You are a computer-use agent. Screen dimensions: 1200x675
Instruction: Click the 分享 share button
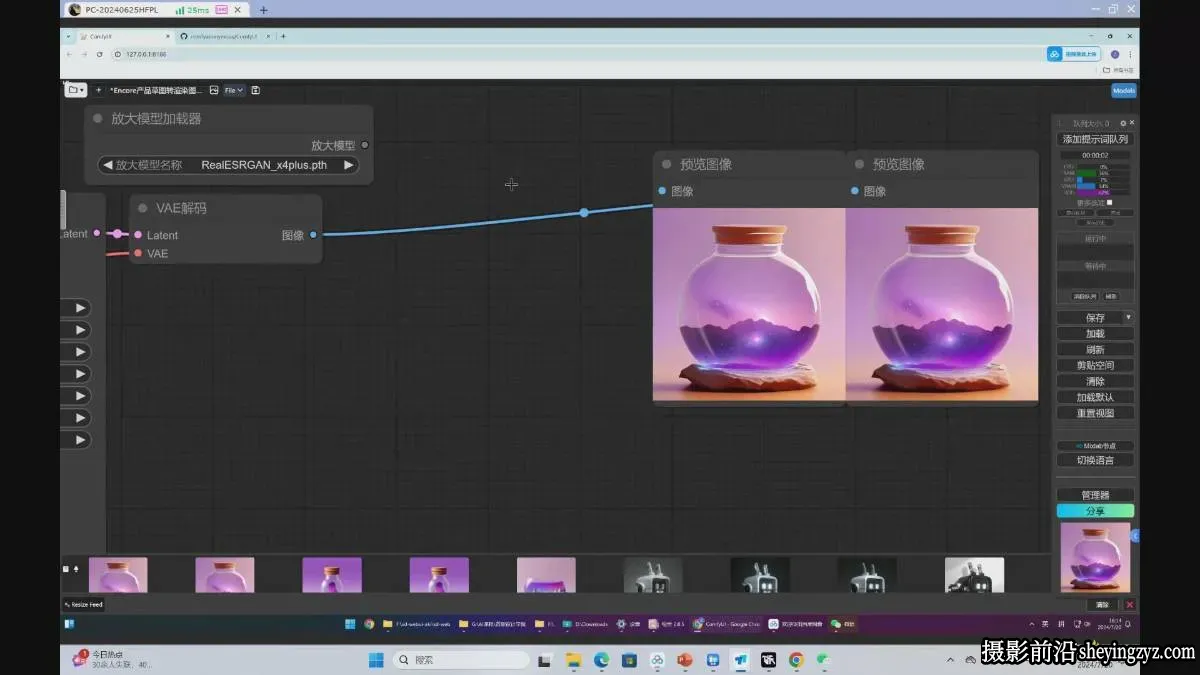[x=1095, y=511]
